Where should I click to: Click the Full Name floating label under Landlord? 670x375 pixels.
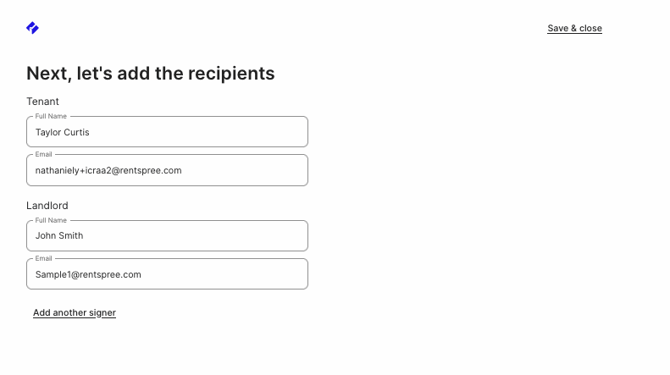point(51,220)
